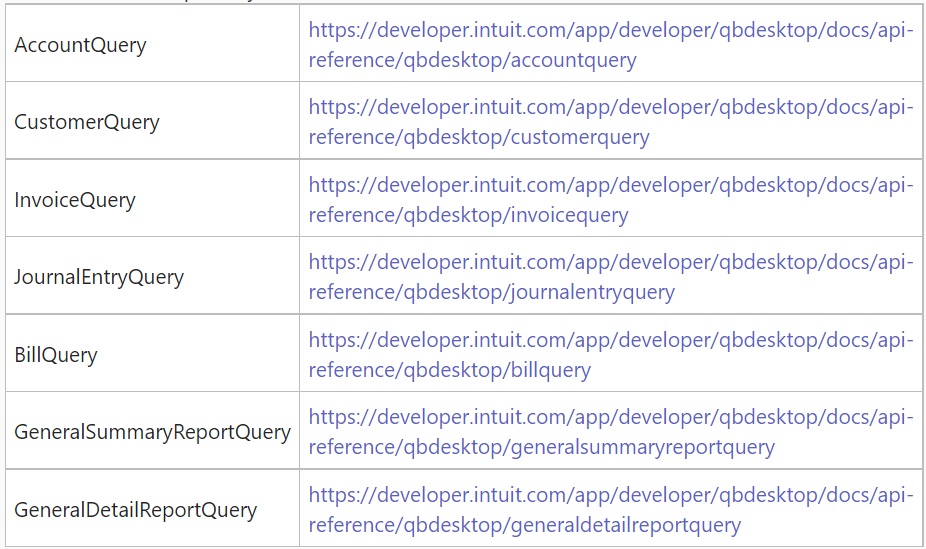Open the invoicequery API reference link

[611, 200]
